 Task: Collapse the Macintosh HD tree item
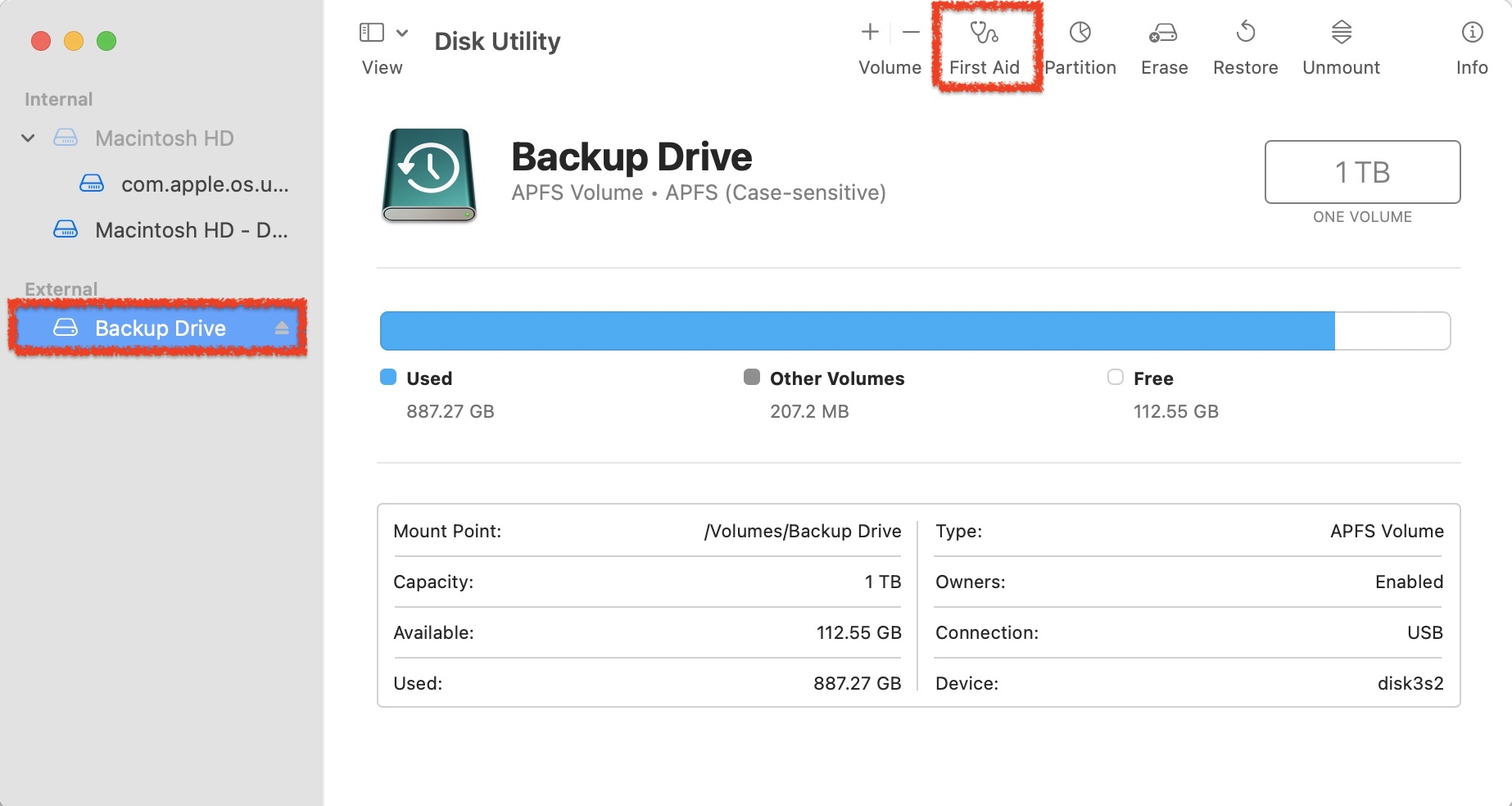pos(28,138)
